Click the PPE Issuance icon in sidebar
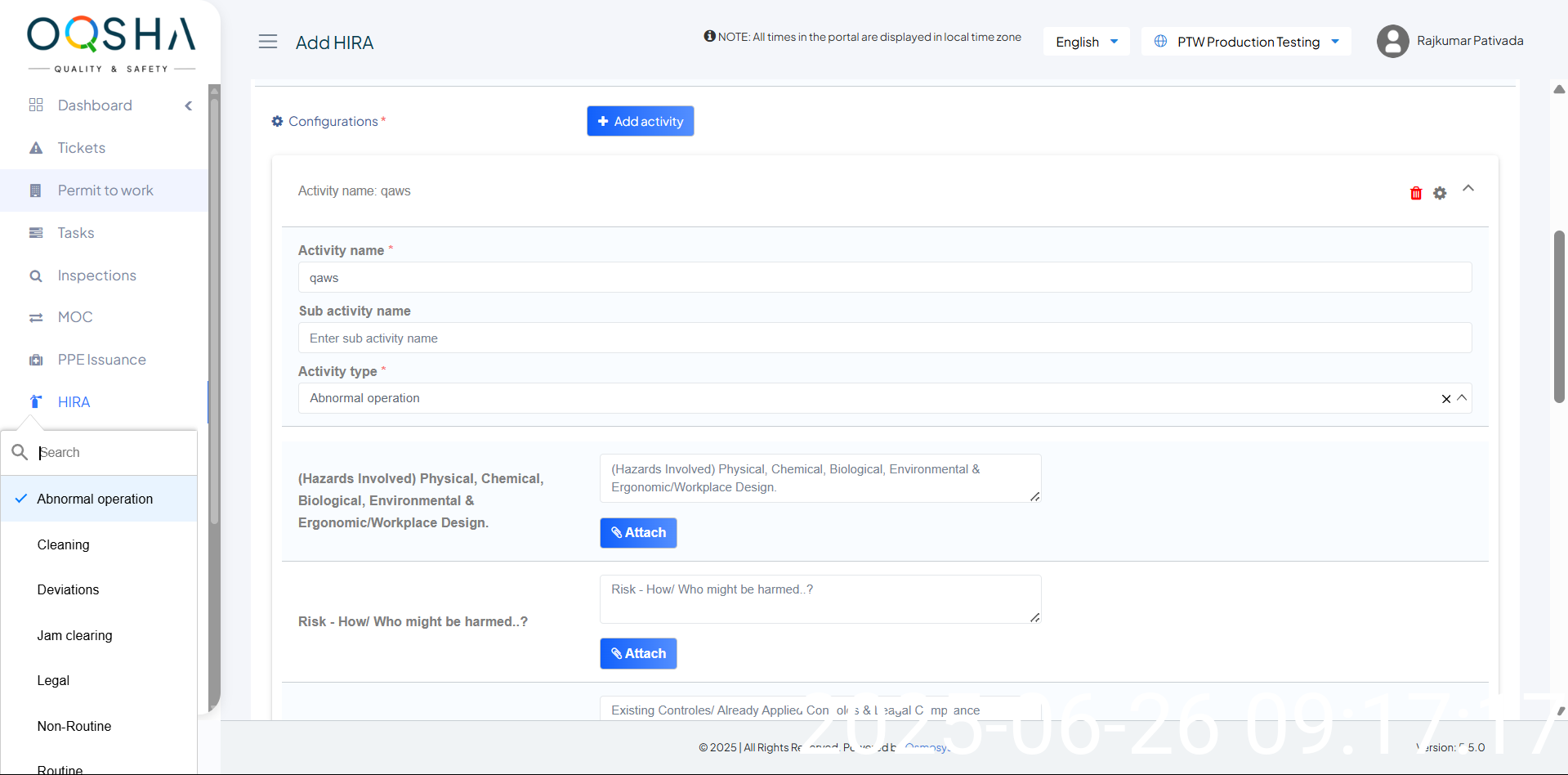The width and height of the screenshot is (1568, 775). point(36,360)
